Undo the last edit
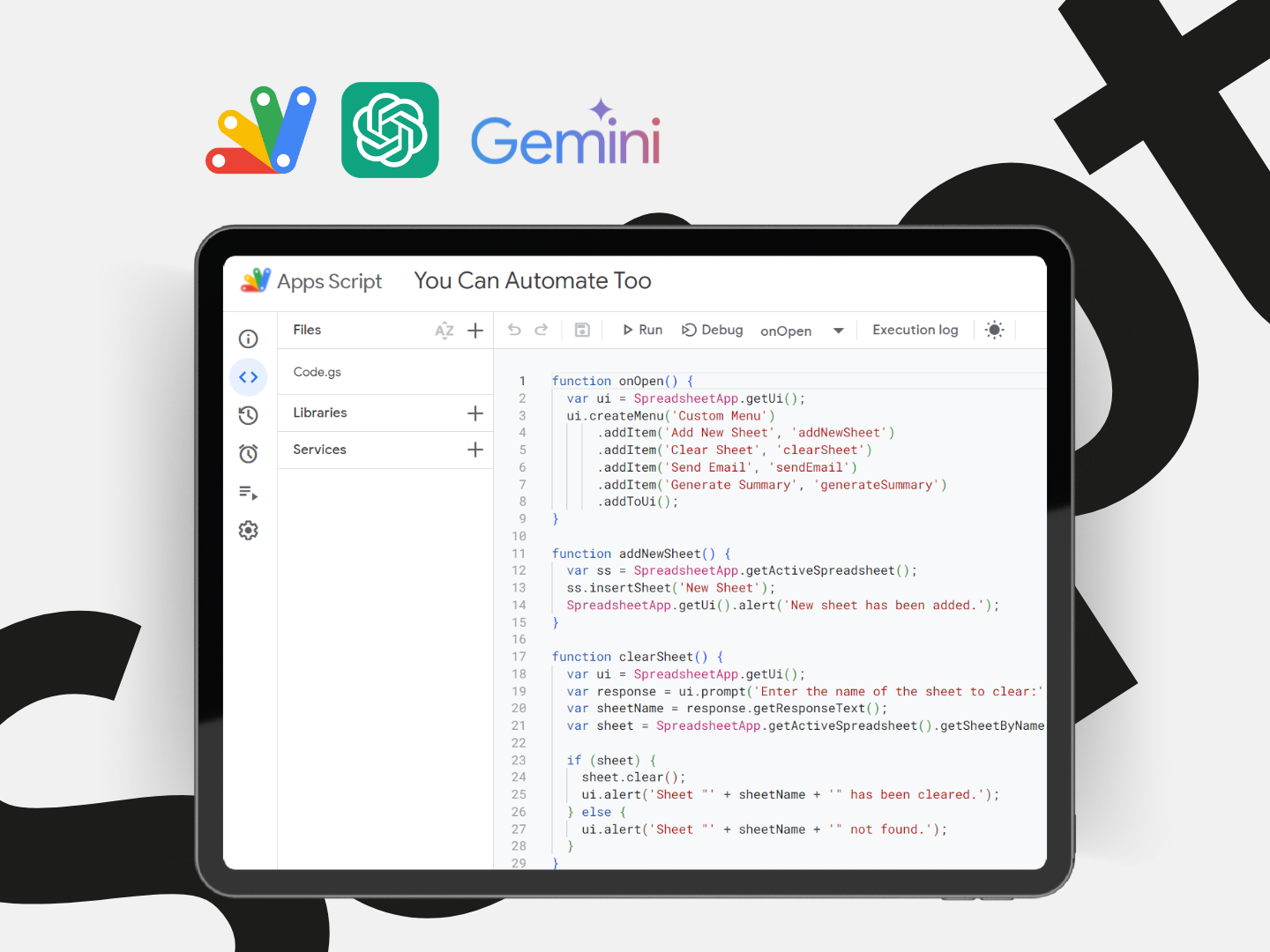The width and height of the screenshot is (1270, 952). [515, 330]
